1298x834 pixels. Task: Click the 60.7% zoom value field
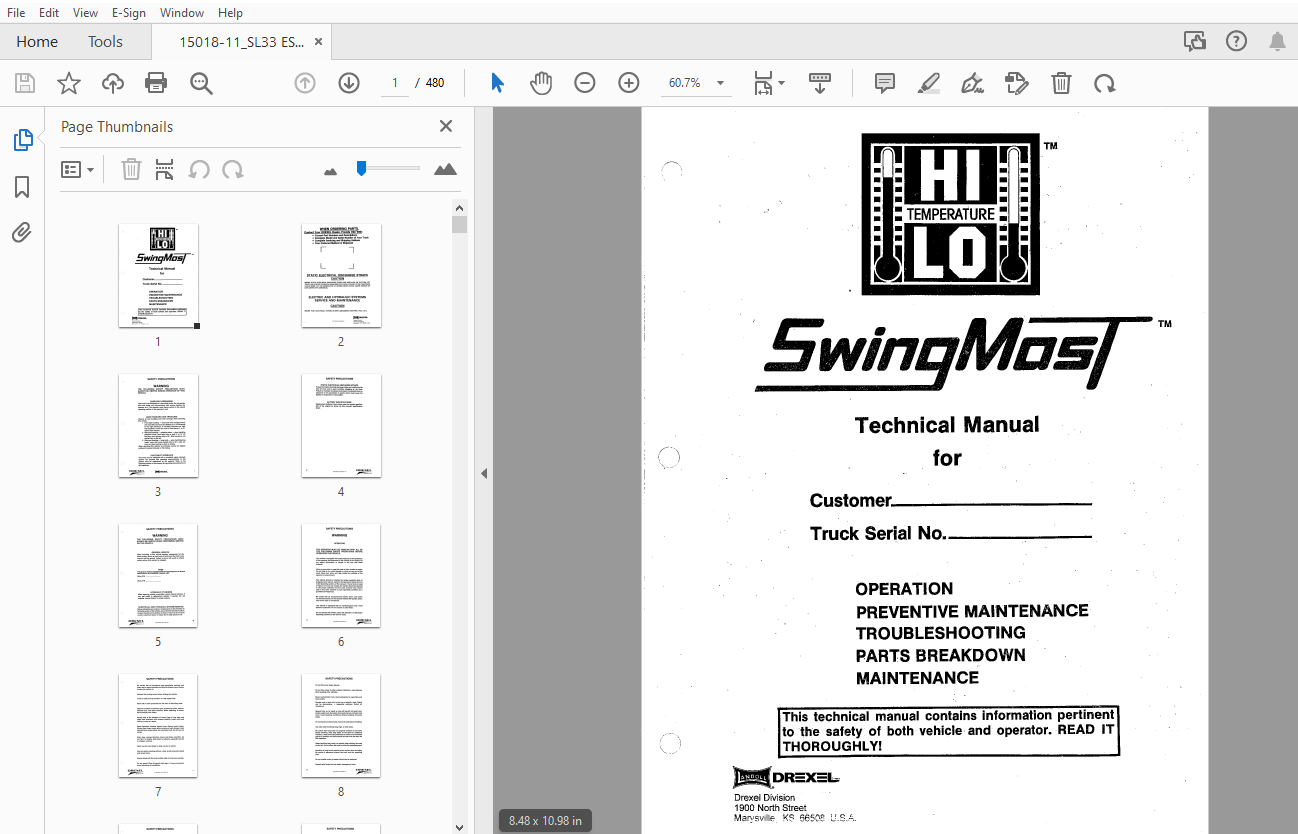point(685,83)
